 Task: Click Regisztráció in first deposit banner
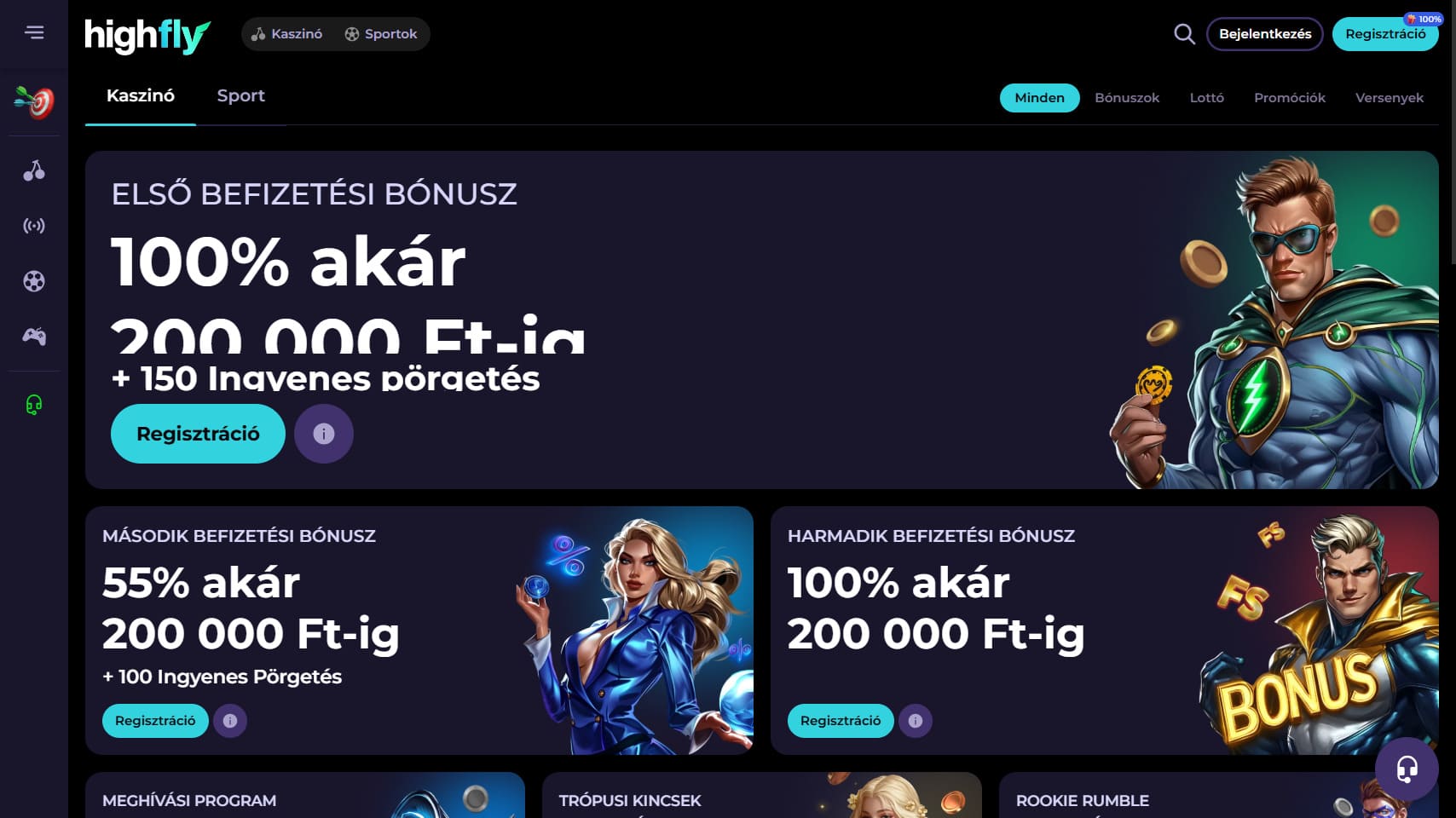click(198, 434)
